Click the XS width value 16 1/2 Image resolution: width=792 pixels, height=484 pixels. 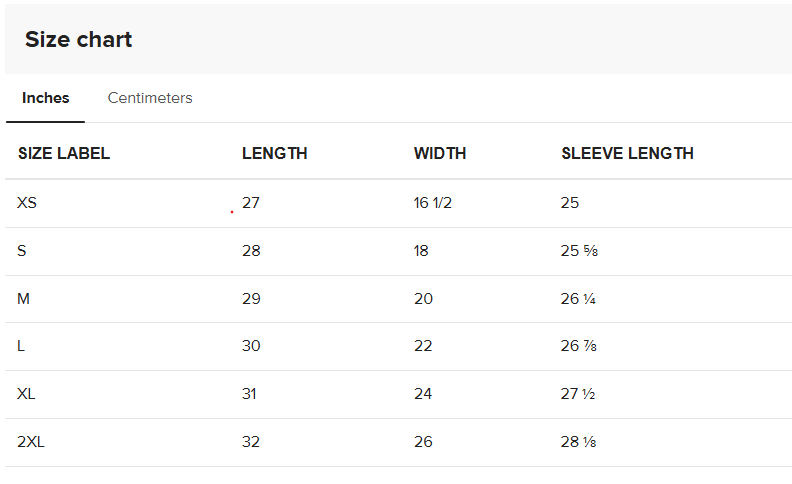pos(432,203)
